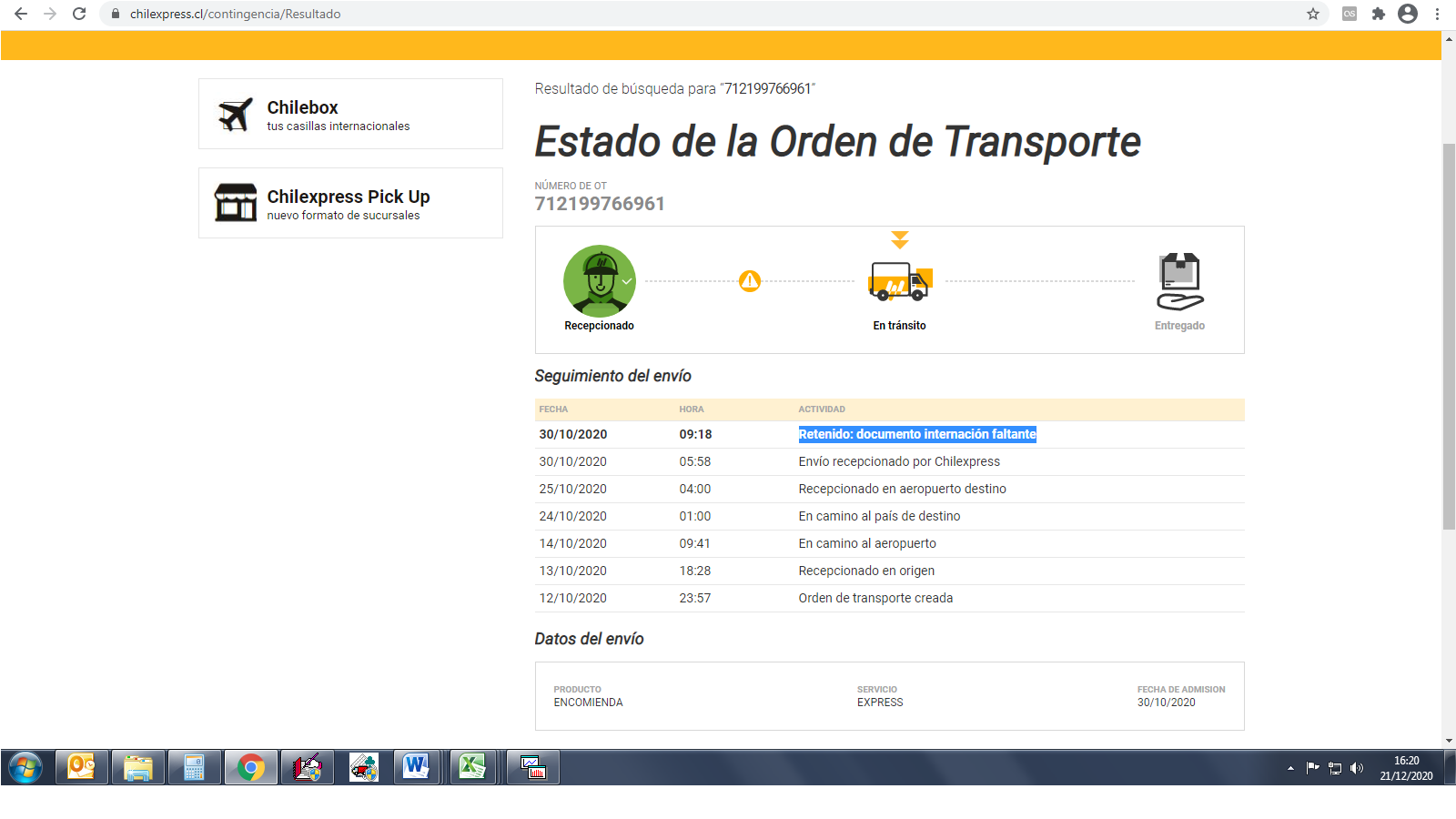Click the grey extension icon beside the star

tap(1350, 14)
